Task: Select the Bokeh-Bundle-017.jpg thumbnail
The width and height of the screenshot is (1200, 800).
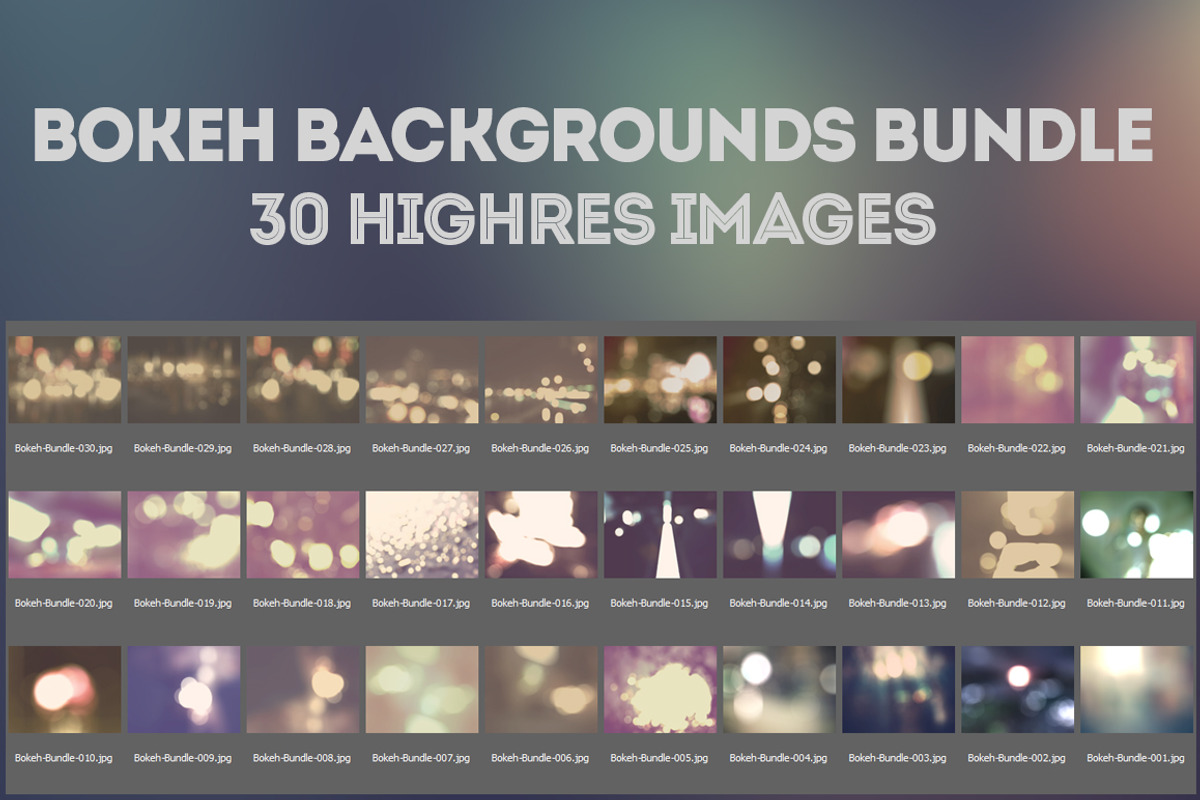Action: (422, 535)
